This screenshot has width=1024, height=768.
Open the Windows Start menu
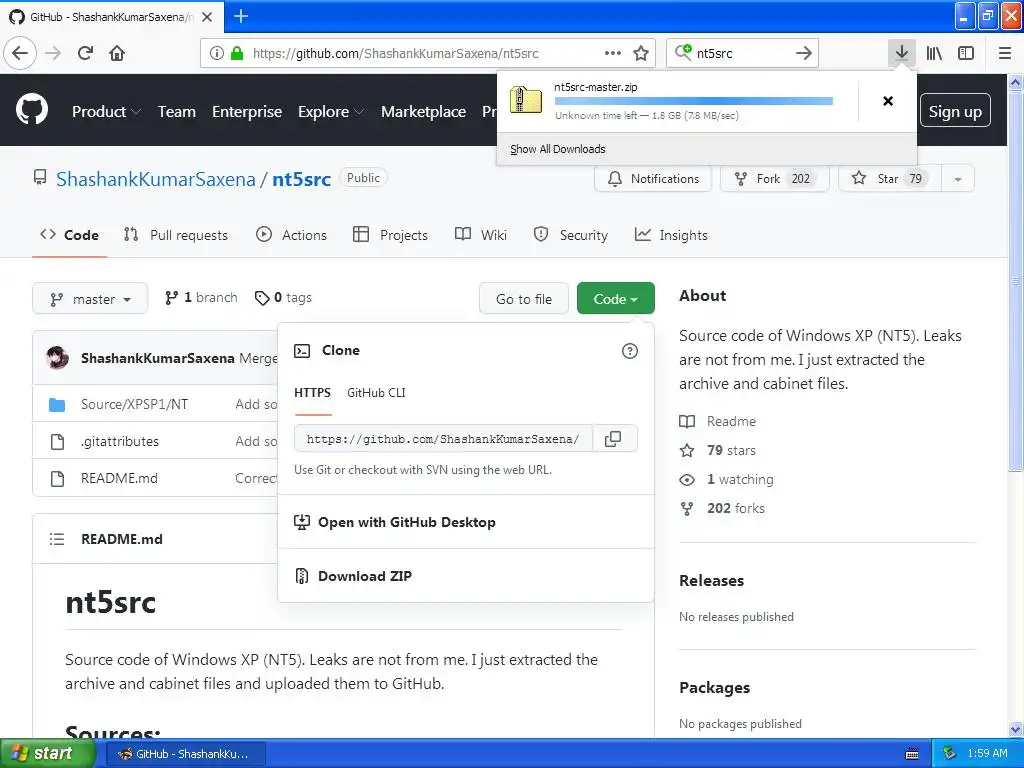[47, 754]
